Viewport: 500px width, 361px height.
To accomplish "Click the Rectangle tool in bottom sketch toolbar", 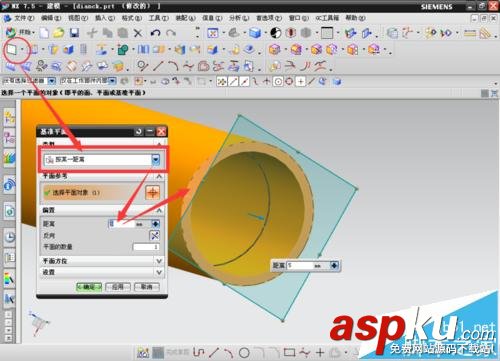I will pyautogui.click(x=289, y=352).
